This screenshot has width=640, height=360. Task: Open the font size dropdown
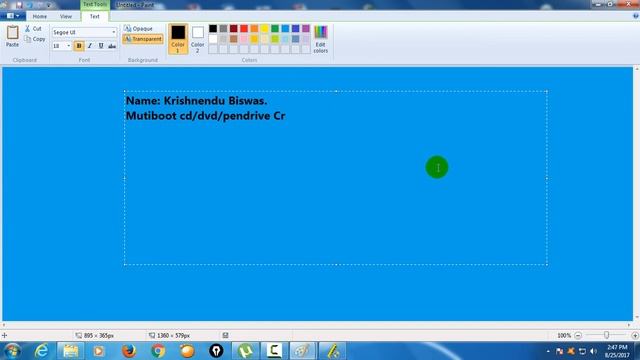click(68, 46)
